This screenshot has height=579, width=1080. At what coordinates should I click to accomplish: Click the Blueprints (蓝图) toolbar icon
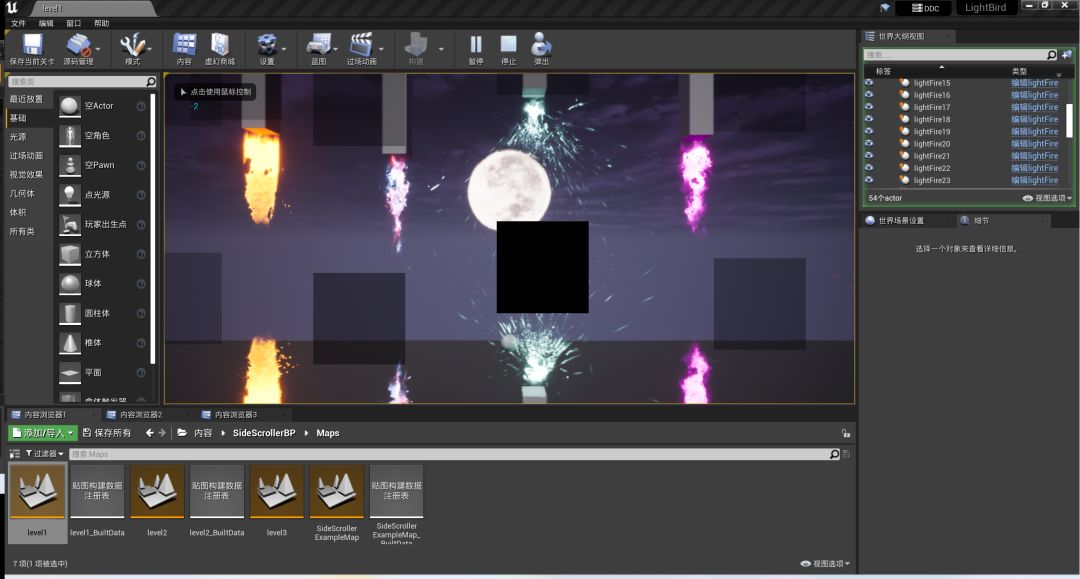pos(318,46)
